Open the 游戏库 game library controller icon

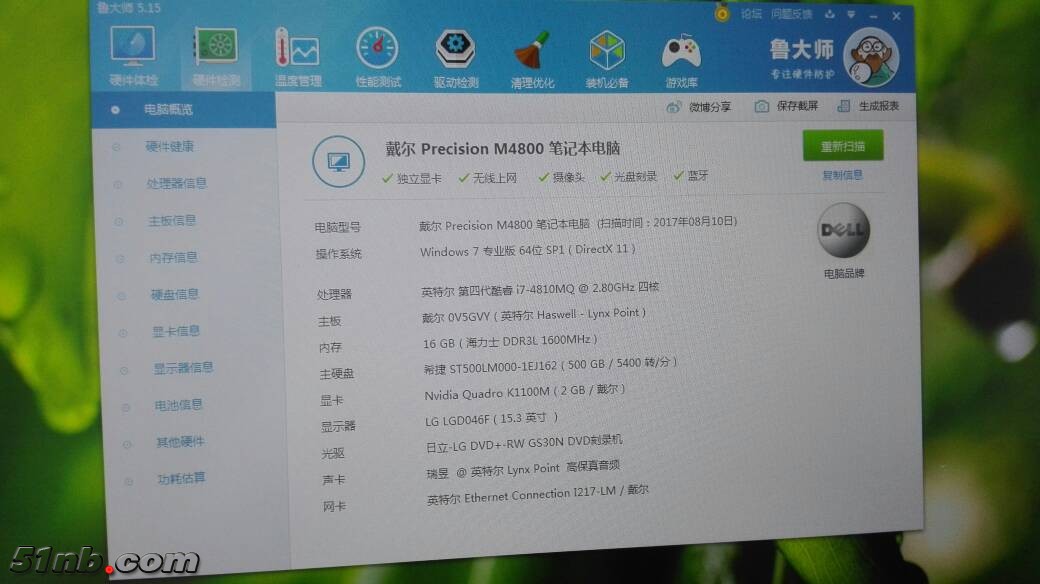(x=681, y=60)
